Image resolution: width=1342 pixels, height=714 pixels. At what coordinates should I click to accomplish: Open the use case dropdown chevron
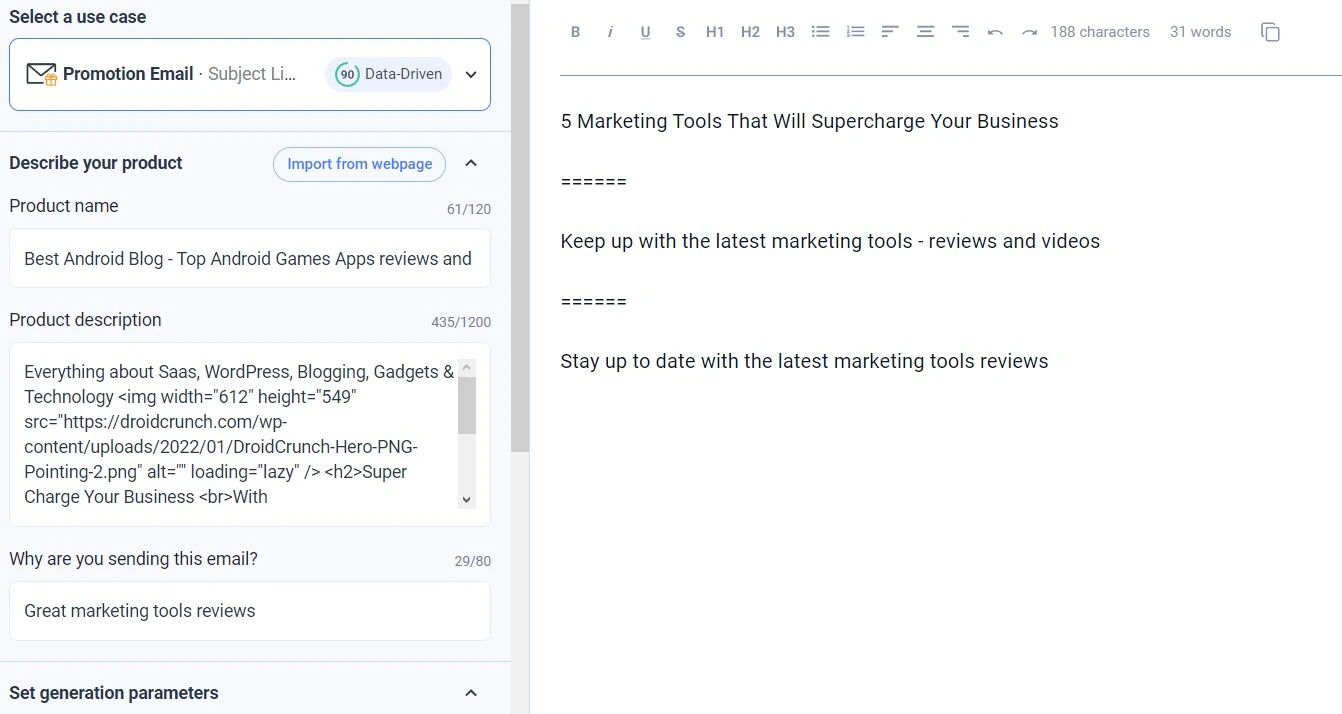pos(471,74)
